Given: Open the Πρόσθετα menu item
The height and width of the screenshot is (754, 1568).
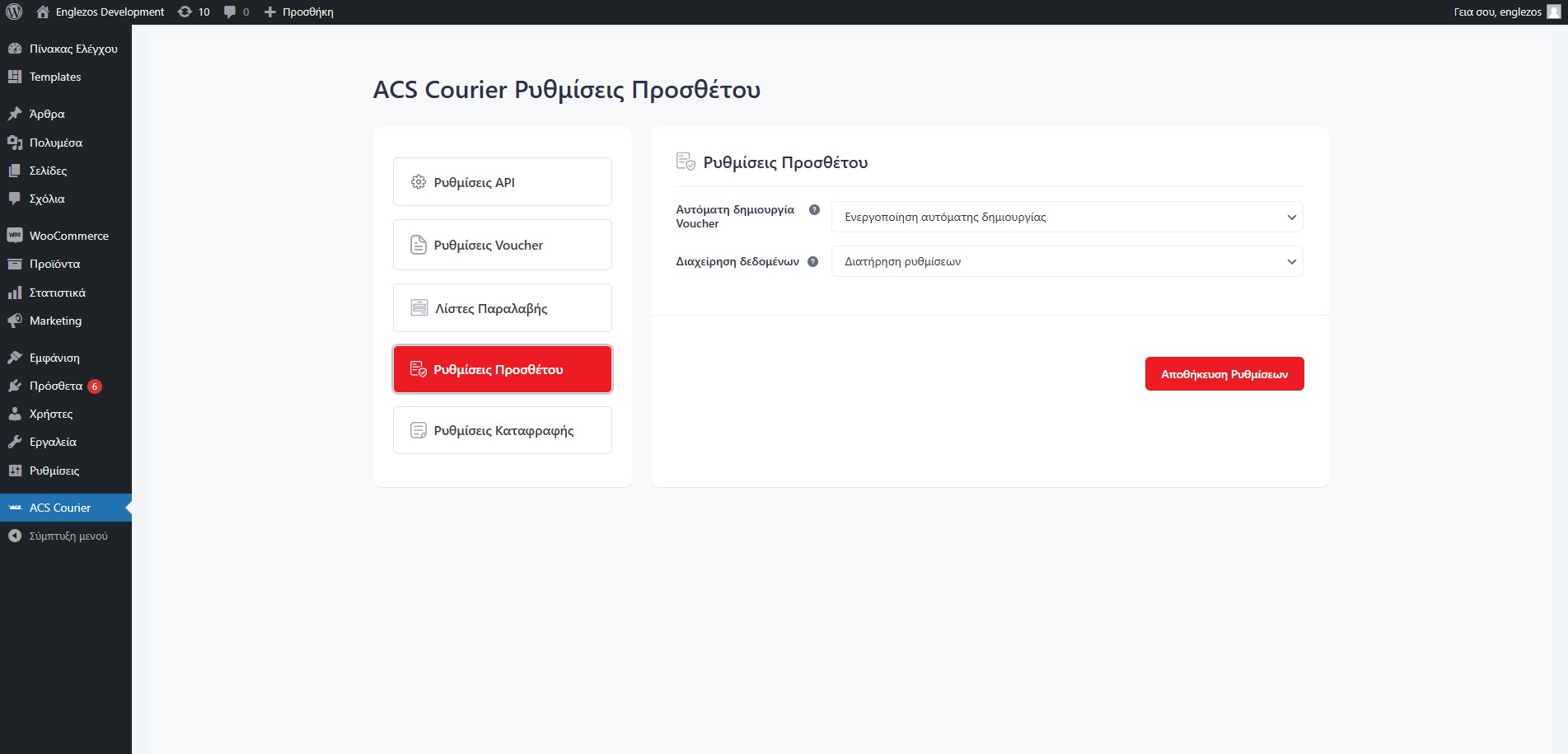Looking at the screenshot, I should (66, 386).
